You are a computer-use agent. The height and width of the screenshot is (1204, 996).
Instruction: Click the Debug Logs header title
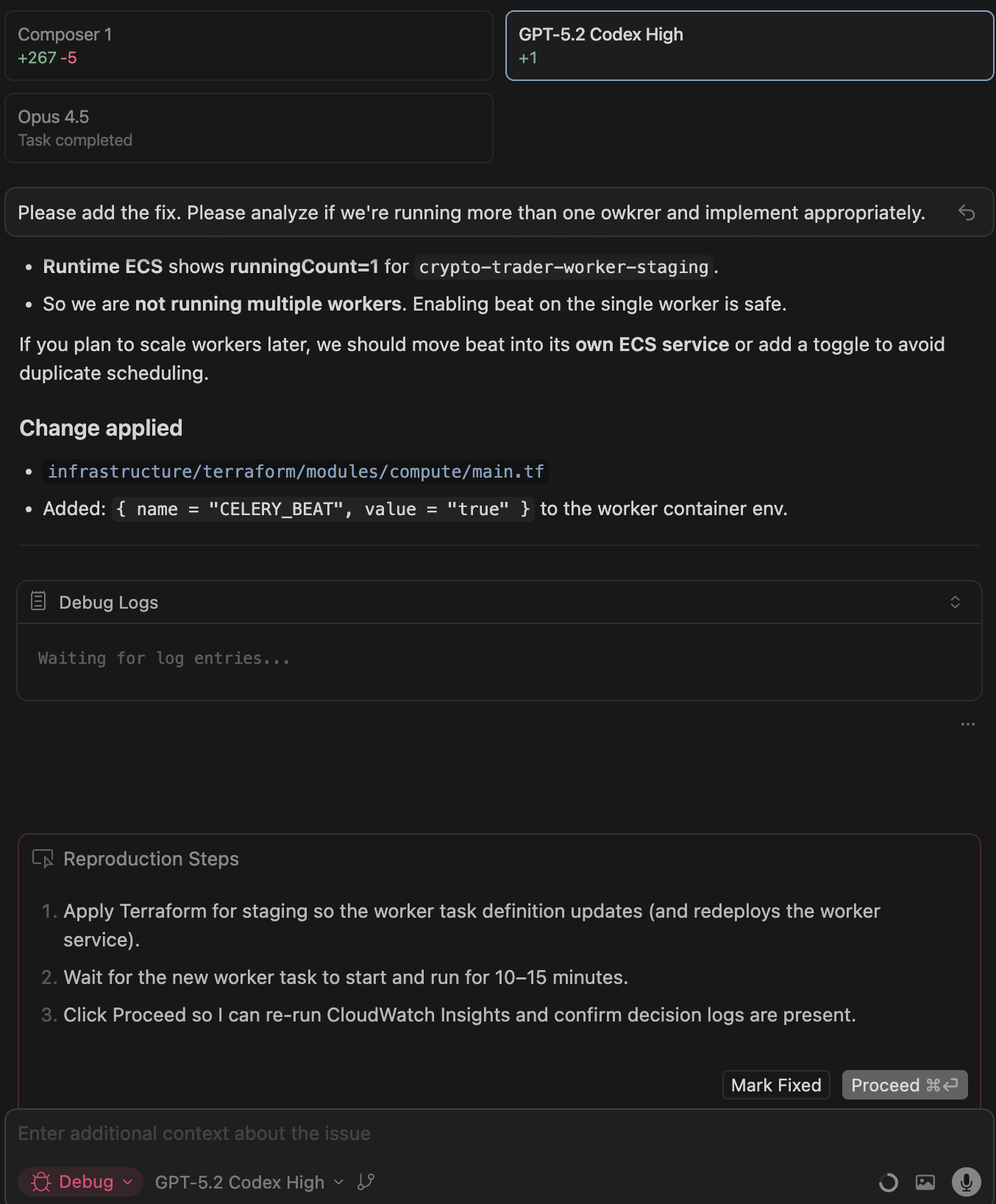pos(108,602)
